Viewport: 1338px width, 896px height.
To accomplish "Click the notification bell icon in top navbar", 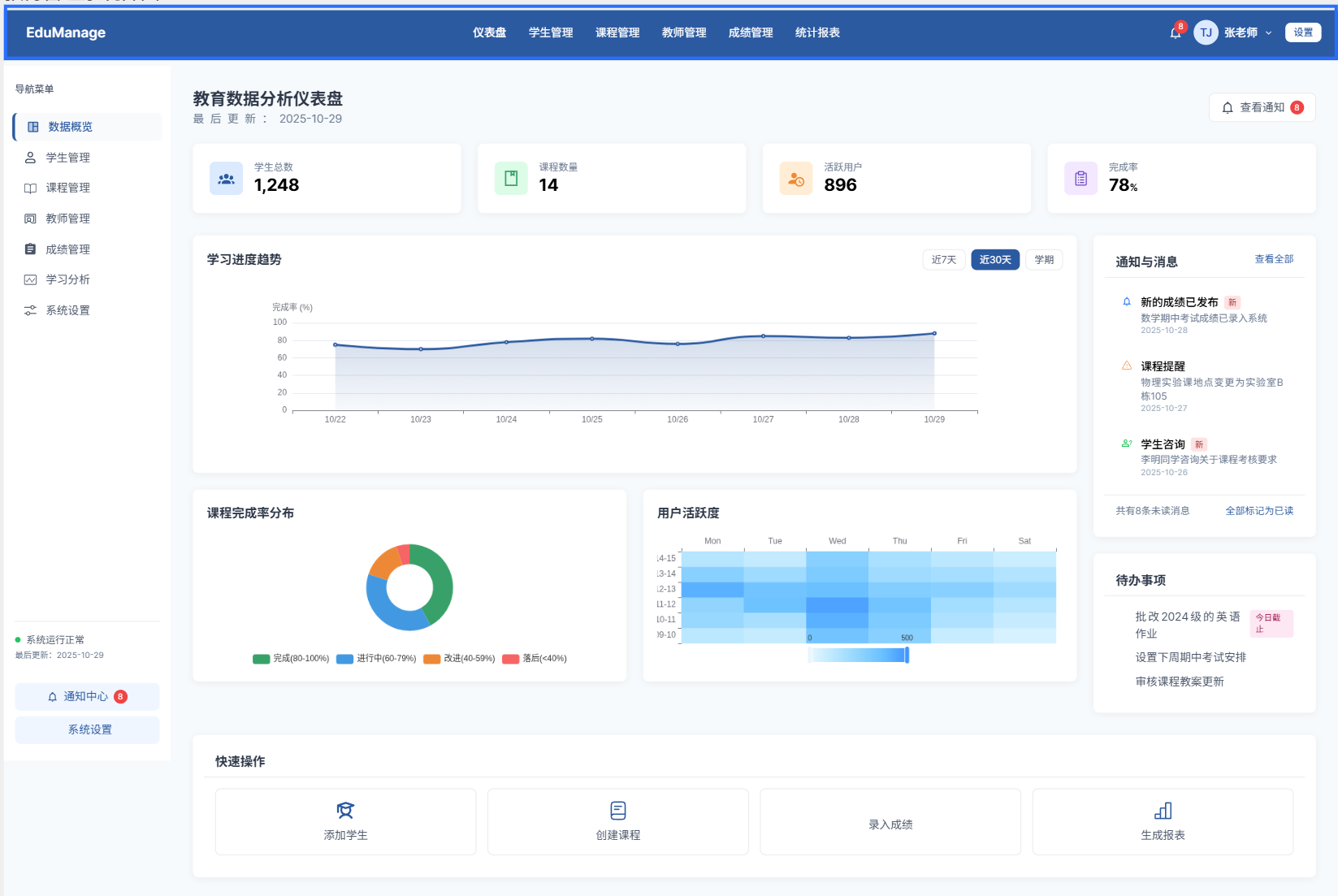I will pos(1174,32).
